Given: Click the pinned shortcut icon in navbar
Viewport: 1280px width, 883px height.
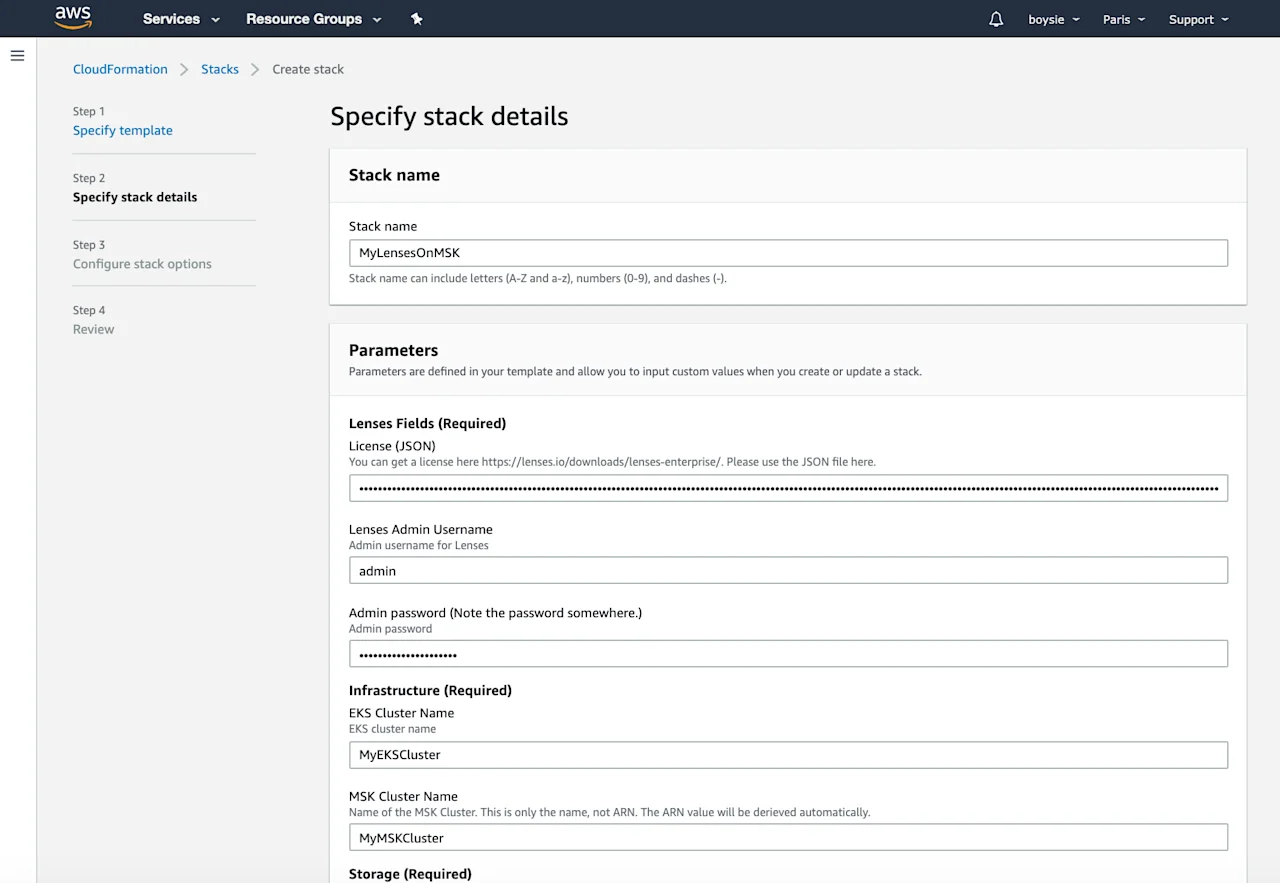Looking at the screenshot, I should click(x=417, y=18).
